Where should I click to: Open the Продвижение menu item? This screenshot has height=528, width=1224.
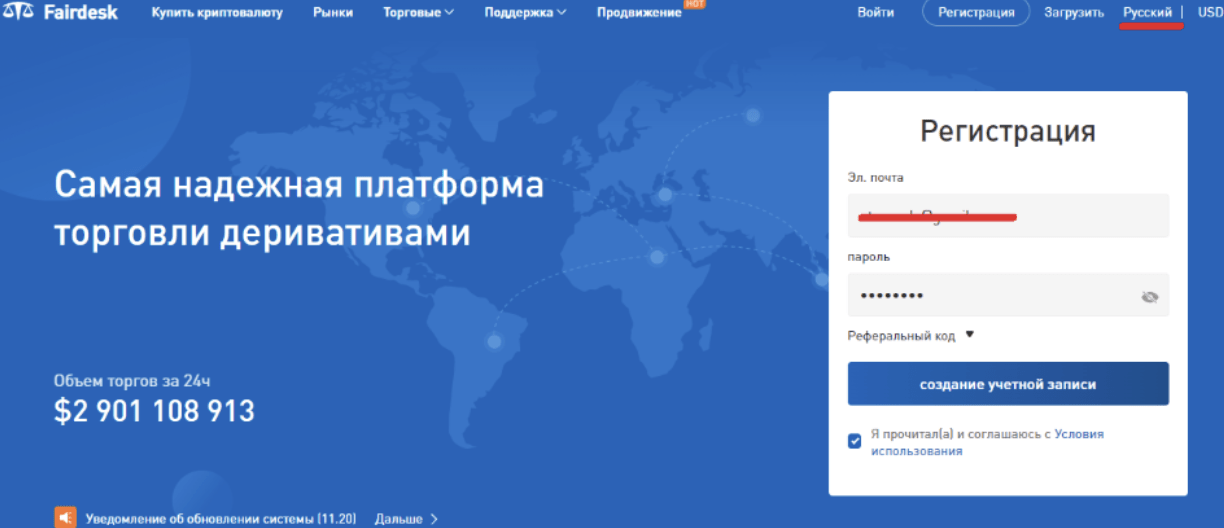point(639,13)
